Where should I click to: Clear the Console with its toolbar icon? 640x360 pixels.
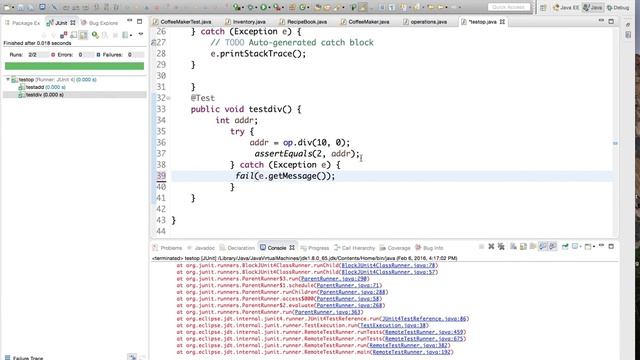click(x=513, y=247)
